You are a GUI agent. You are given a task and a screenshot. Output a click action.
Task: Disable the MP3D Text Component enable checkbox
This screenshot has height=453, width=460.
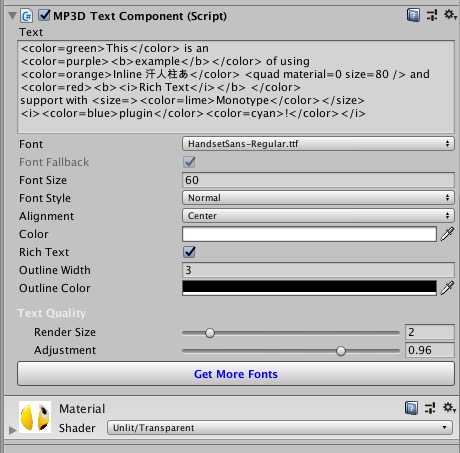point(44,15)
